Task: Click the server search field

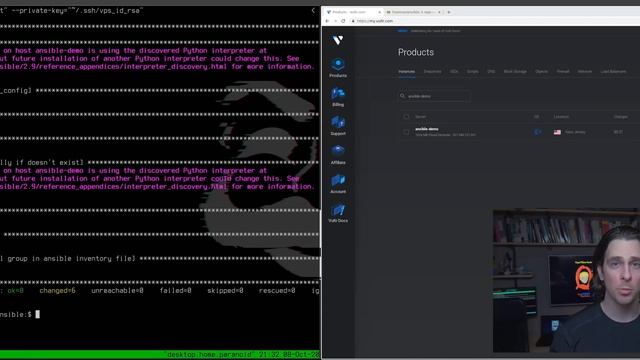Action: click(434, 96)
